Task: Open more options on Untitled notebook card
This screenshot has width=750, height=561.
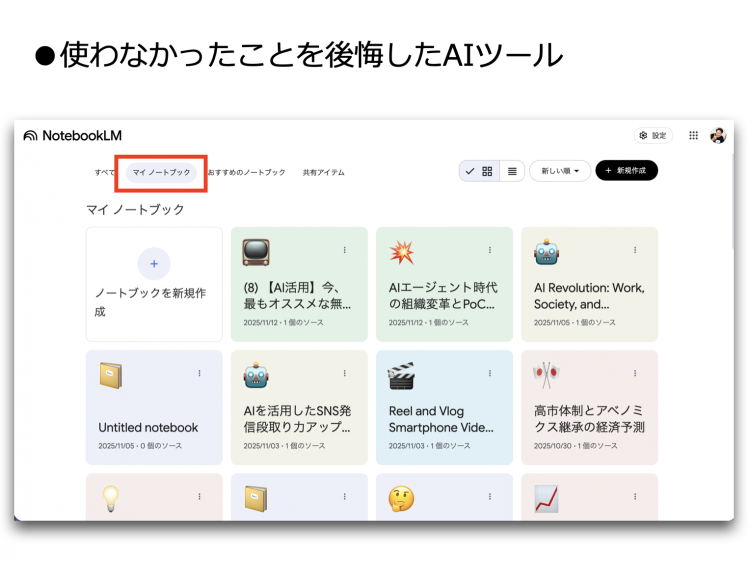Action: click(199, 373)
